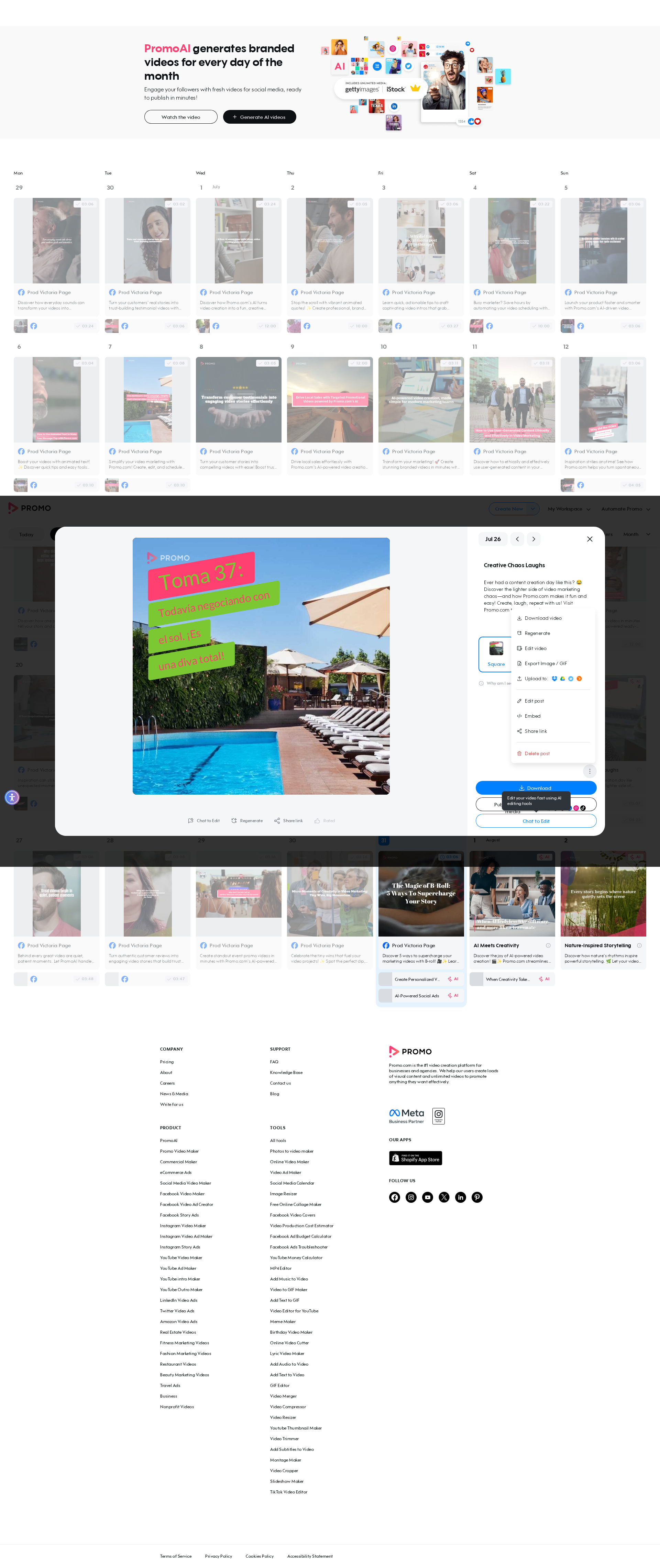The width and height of the screenshot is (660, 1568).
Task: Click Regenerate below the video preview
Action: (x=247, y=821)
